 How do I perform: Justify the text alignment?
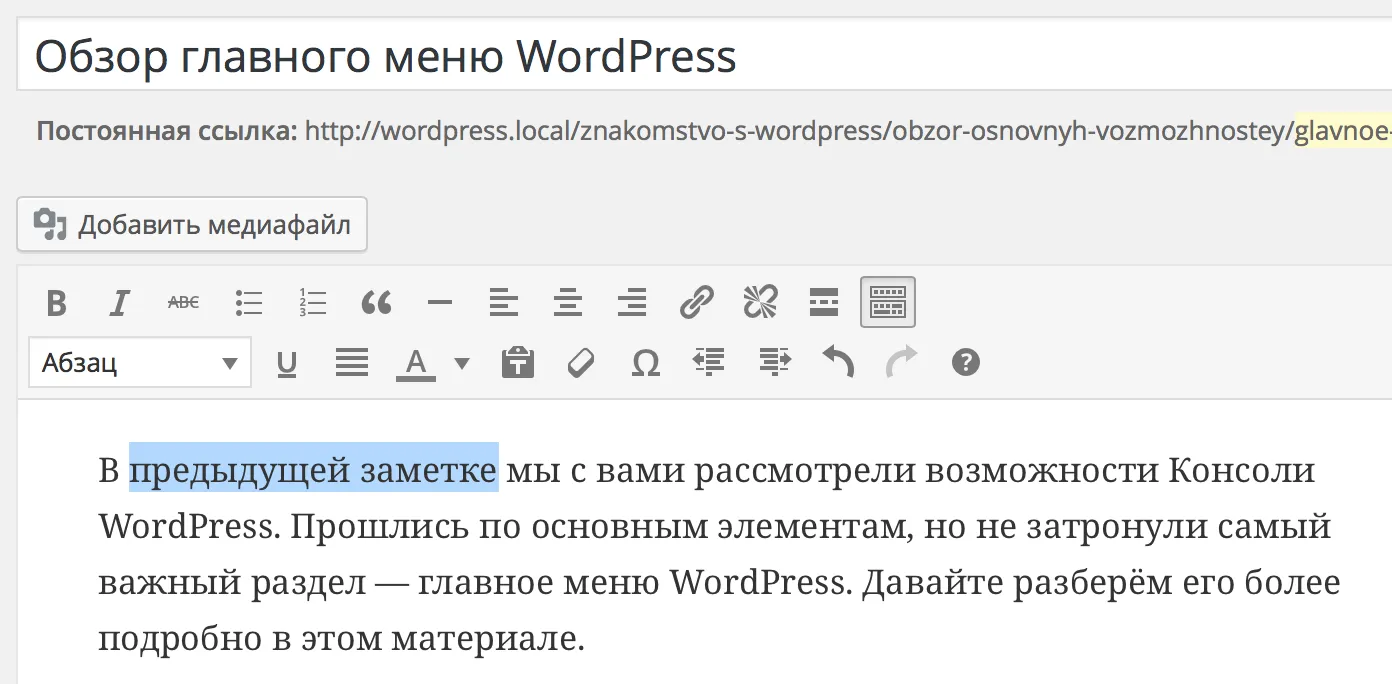point(351,363)
